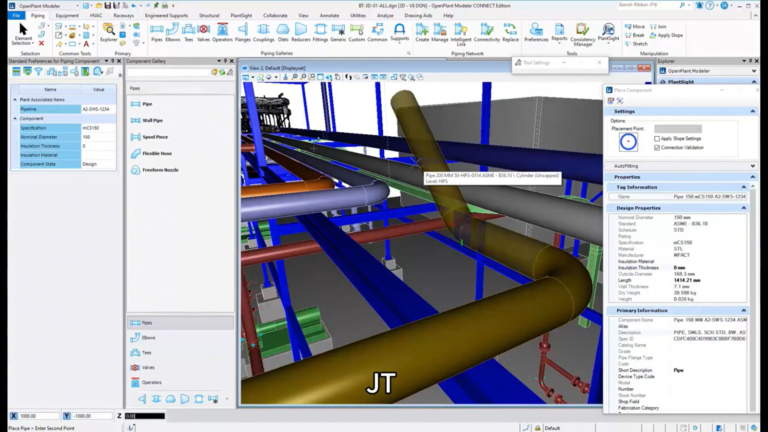The height and width of the screenshot is (432, 768).
Task: Open the Placement Point dropdown
Action: coord(678,129)
